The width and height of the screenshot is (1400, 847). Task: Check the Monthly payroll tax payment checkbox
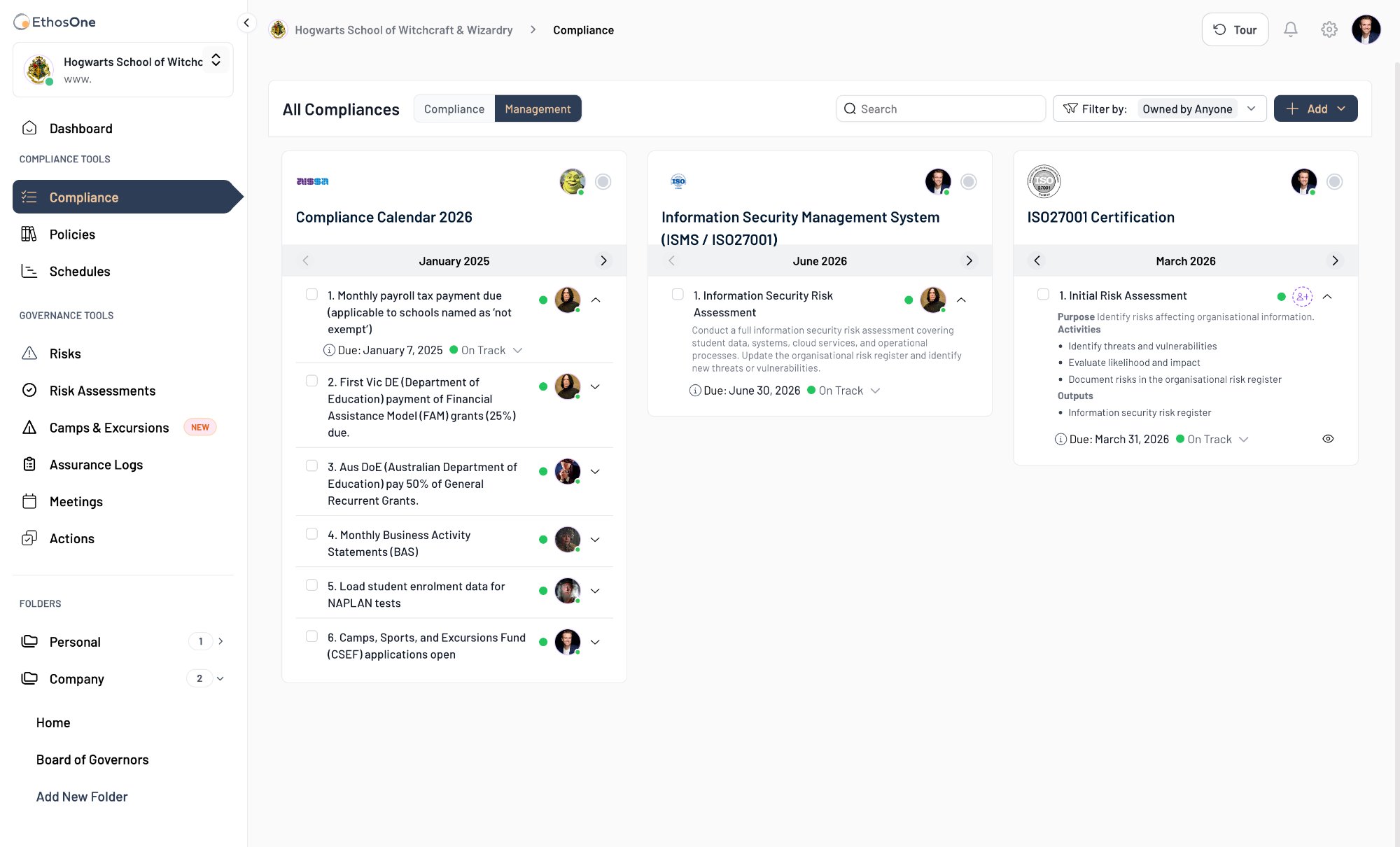(312, 295)
